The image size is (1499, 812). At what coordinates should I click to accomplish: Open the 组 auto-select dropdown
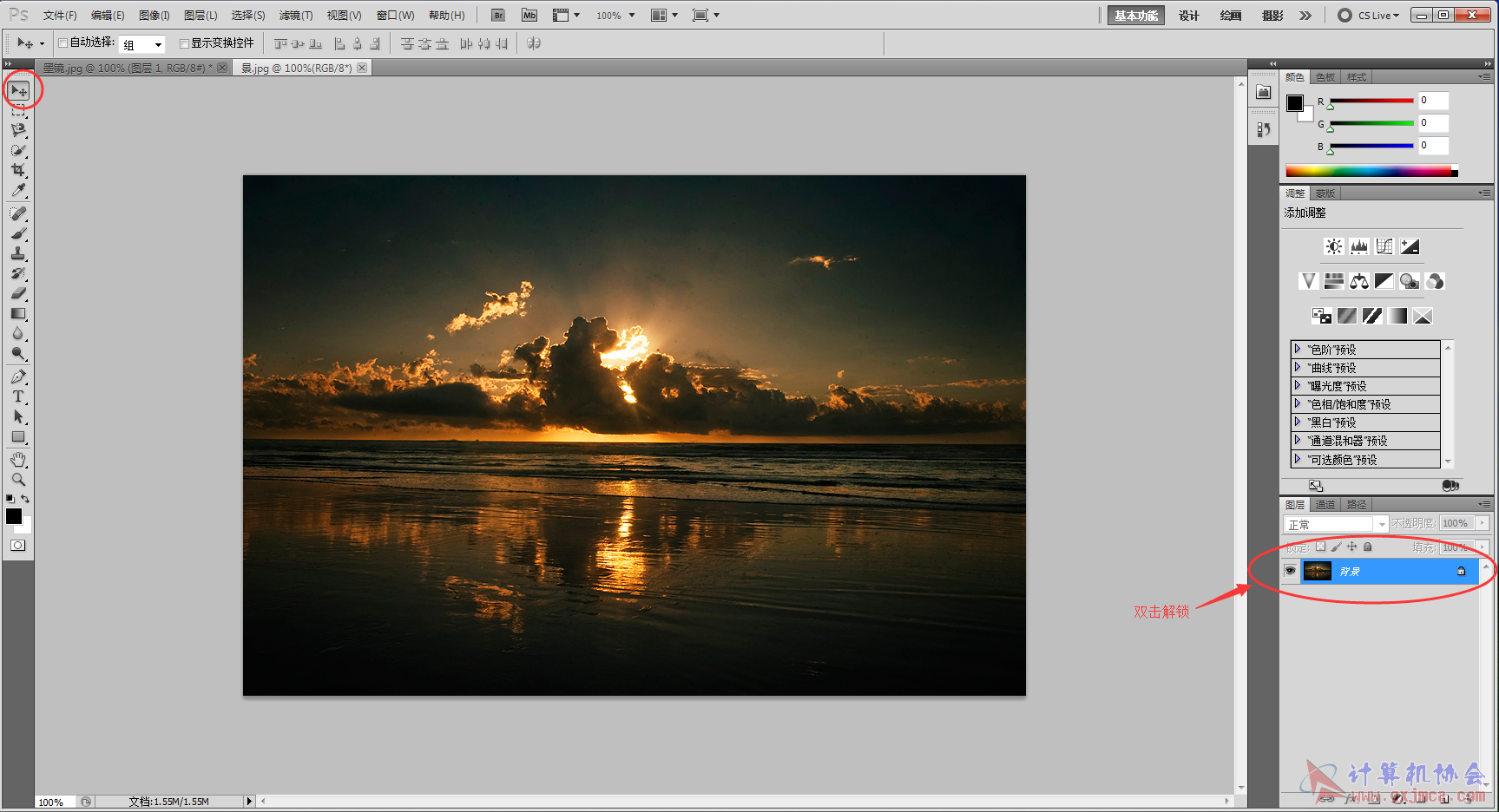(x=142, y=44)
